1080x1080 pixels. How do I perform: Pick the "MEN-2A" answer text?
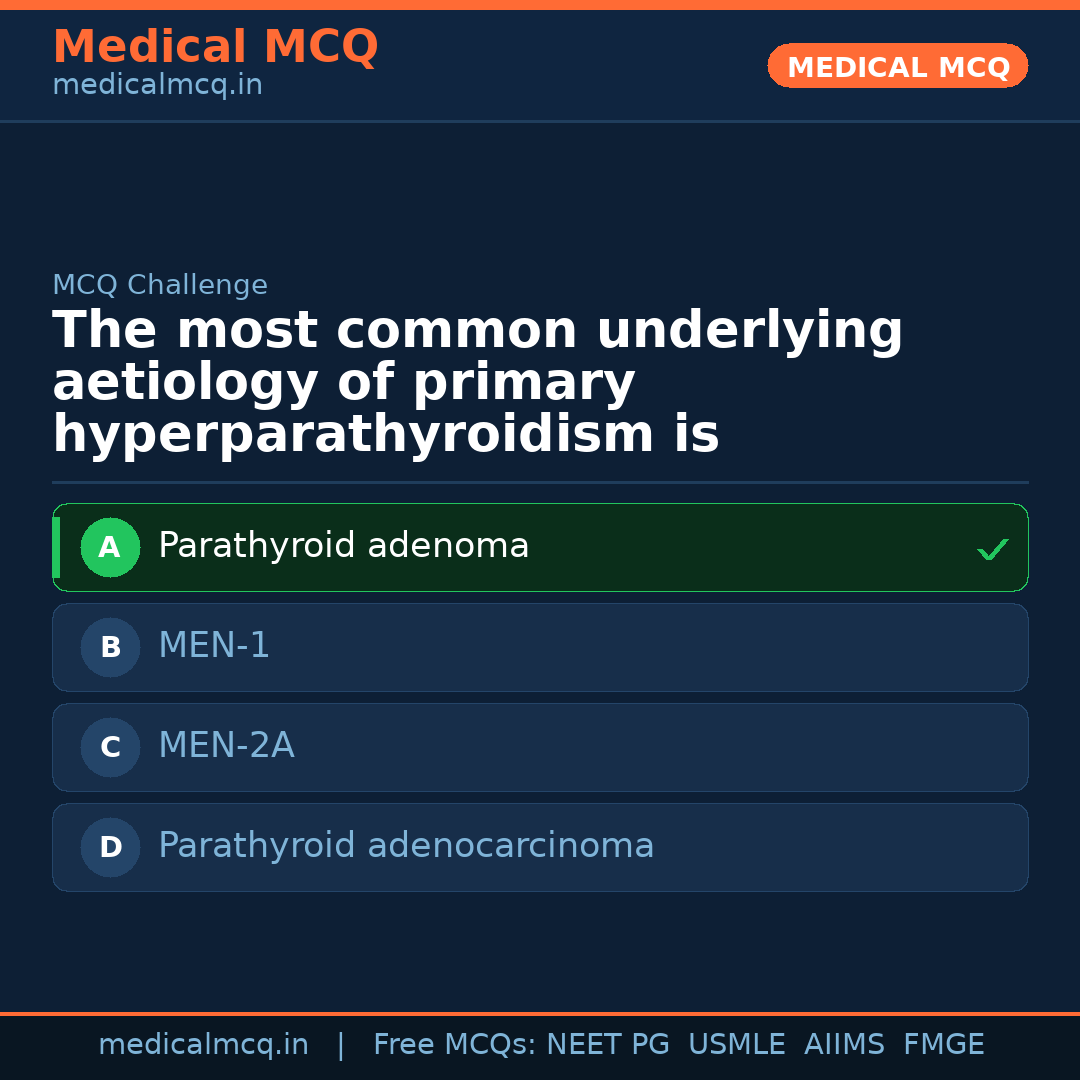click(x=226, y=746)
